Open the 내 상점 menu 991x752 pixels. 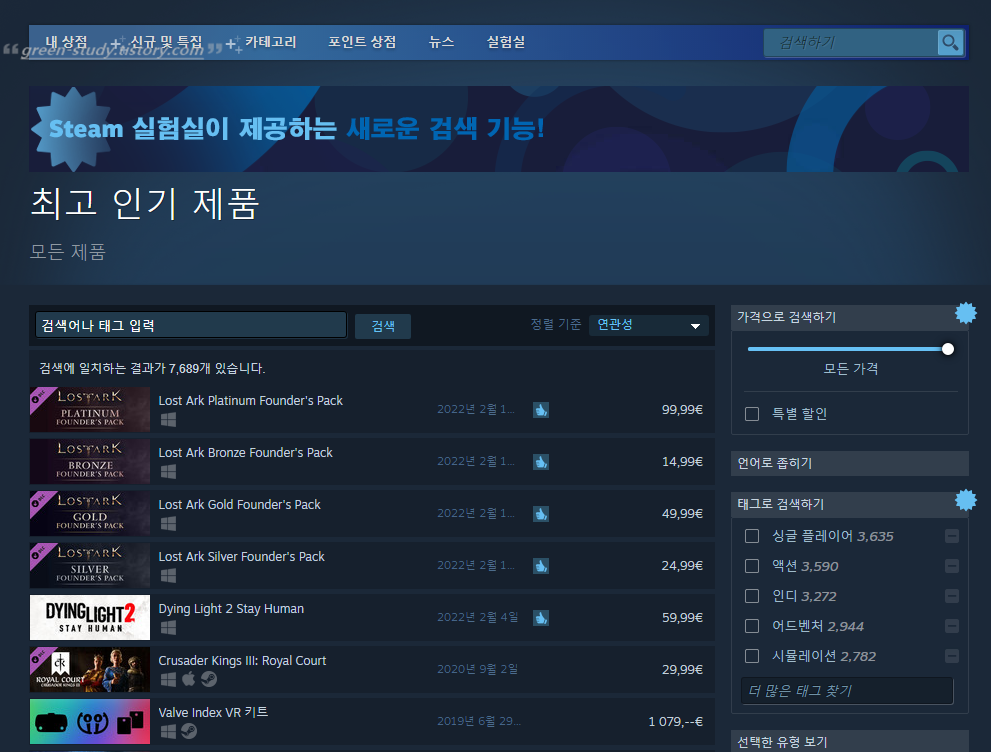tap(66, 42)
